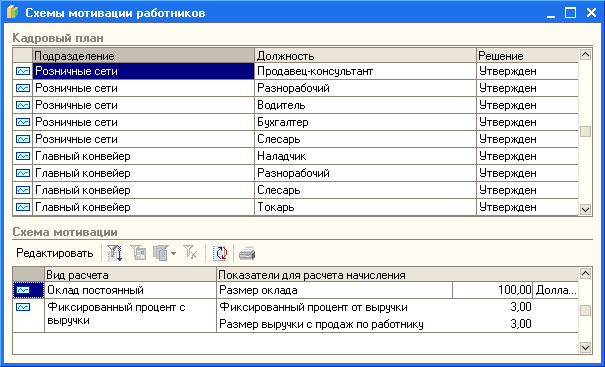605x367 pixels.
Task: Click row icon for Главный конвейер Разнорабочий
Action: (23, 173)
